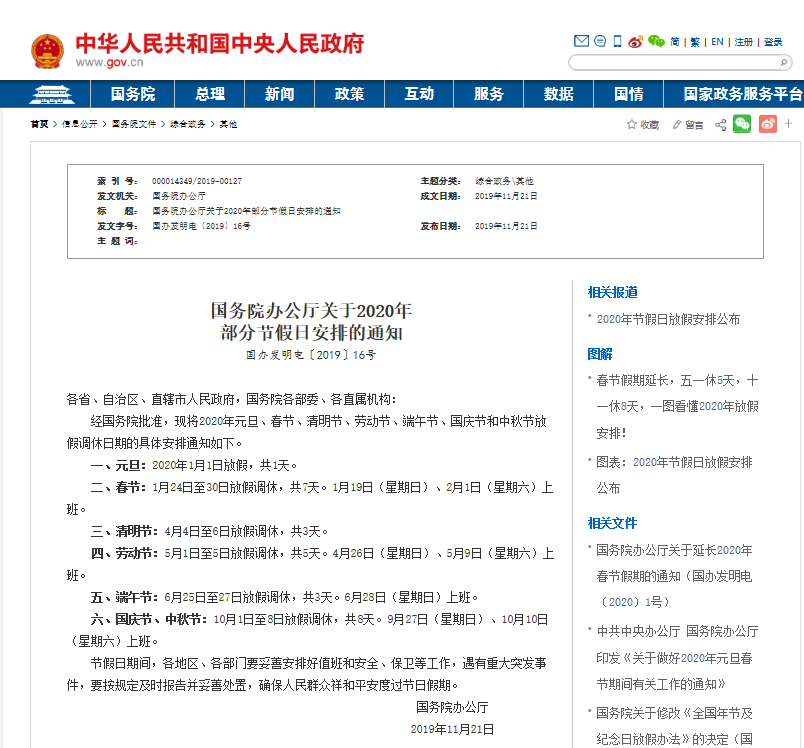Viewport: 804px width, 748px height.
Task: Click the Weibo icon in the header
Action: tap(635, 41)
